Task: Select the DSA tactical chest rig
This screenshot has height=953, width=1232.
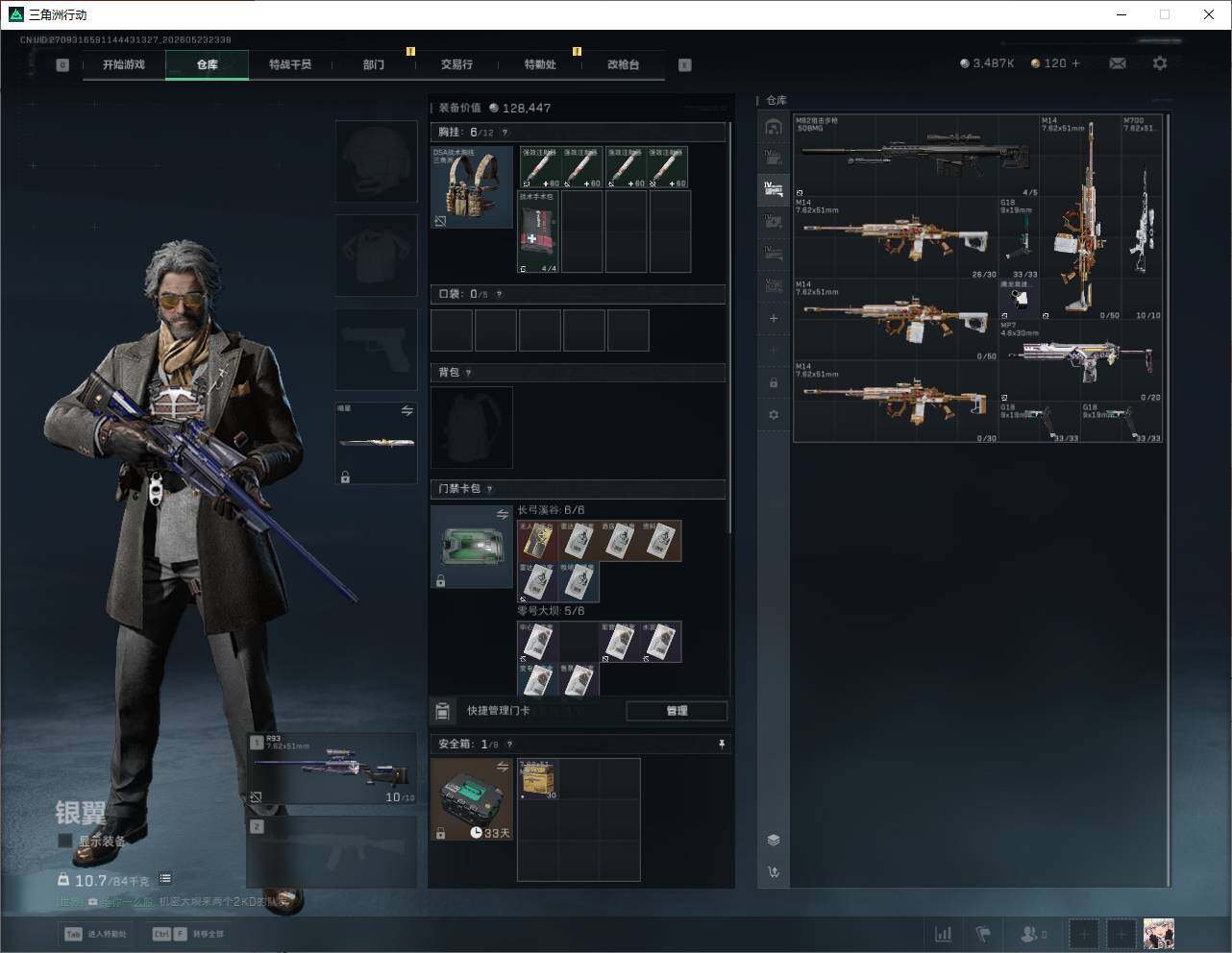Action: (472, 187)
